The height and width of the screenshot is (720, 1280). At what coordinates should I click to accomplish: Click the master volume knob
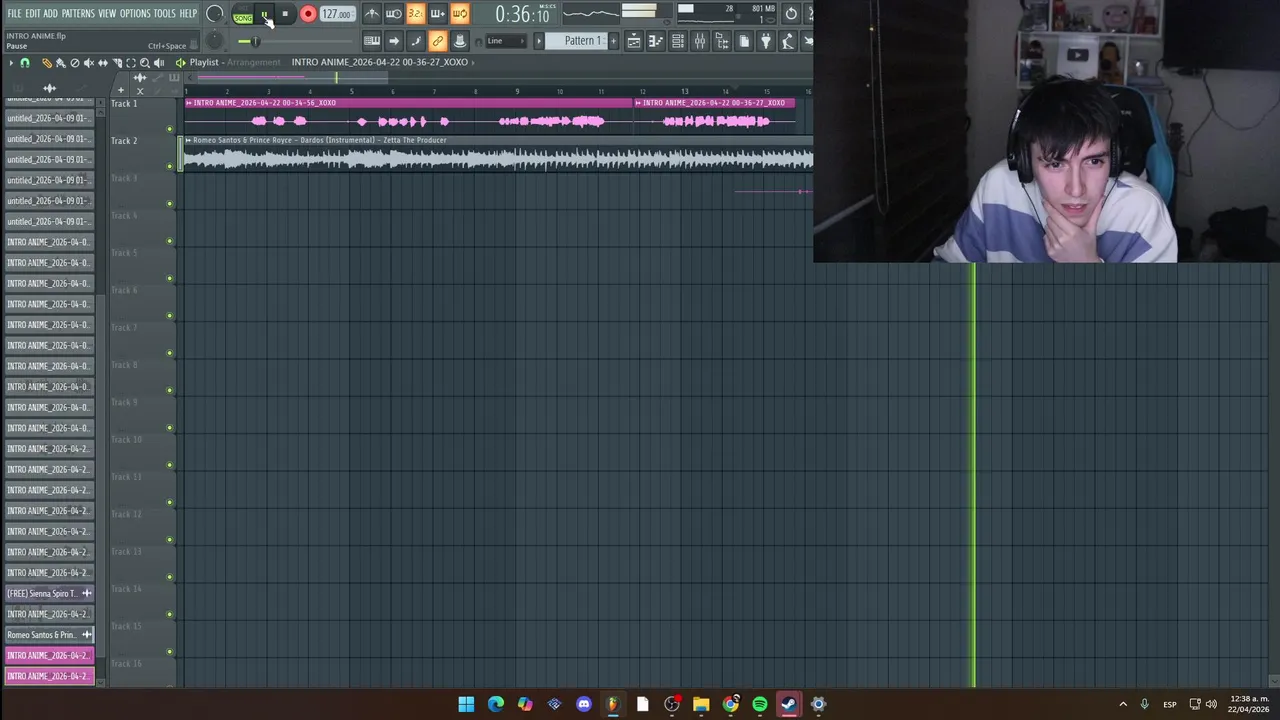(x=214, y=14)
